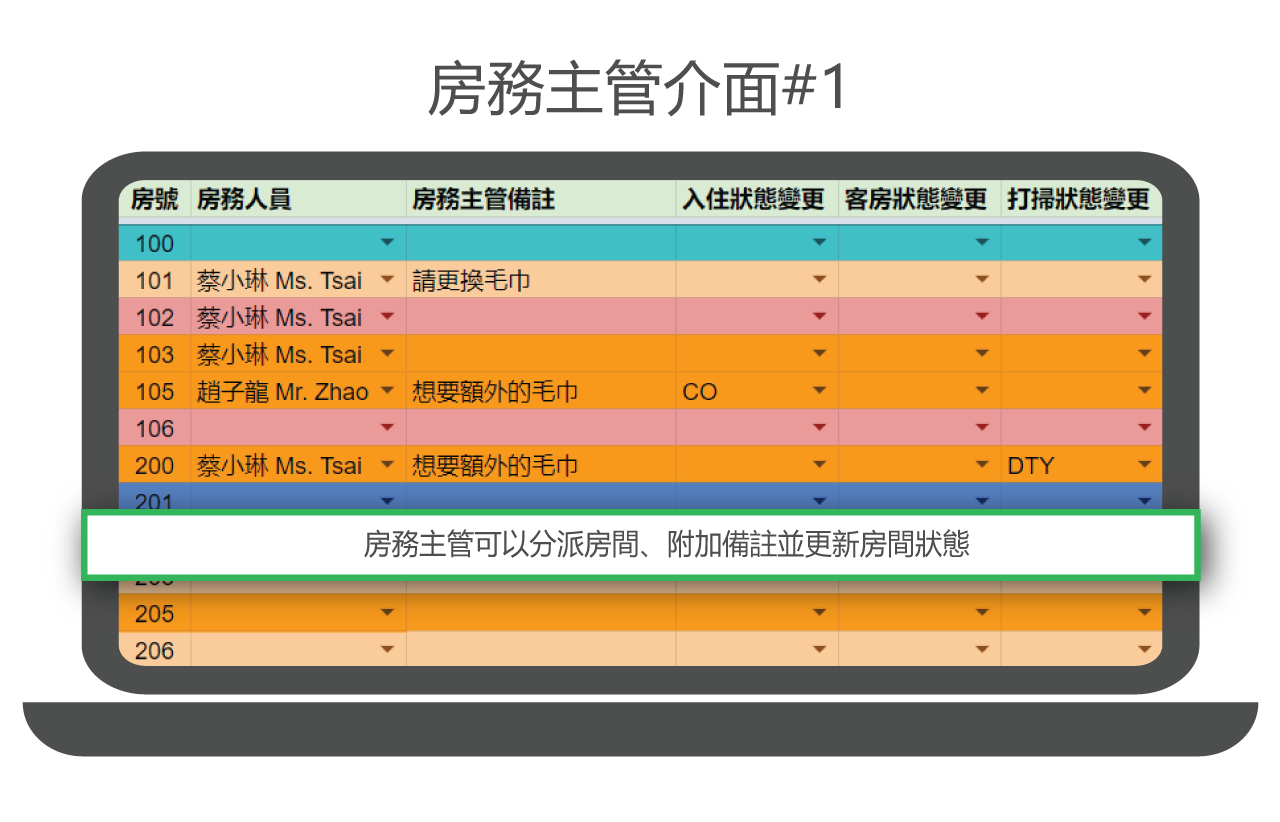Select room number cell 105
This screenshot has height=822, width=1280.
point(155,391)
